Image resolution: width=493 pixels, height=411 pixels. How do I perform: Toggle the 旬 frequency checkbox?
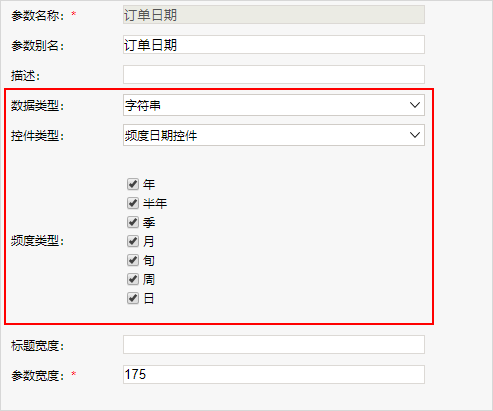[133, 260]
